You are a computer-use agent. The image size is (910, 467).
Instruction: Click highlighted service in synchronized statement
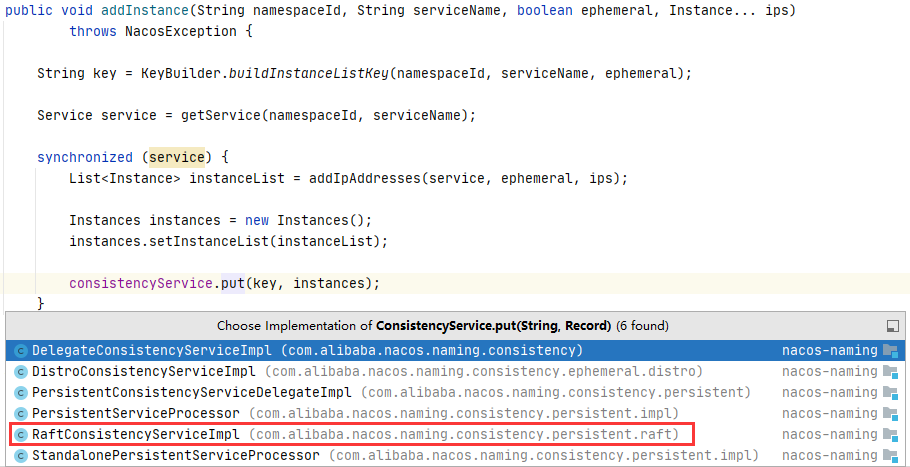tap(176, 157)
